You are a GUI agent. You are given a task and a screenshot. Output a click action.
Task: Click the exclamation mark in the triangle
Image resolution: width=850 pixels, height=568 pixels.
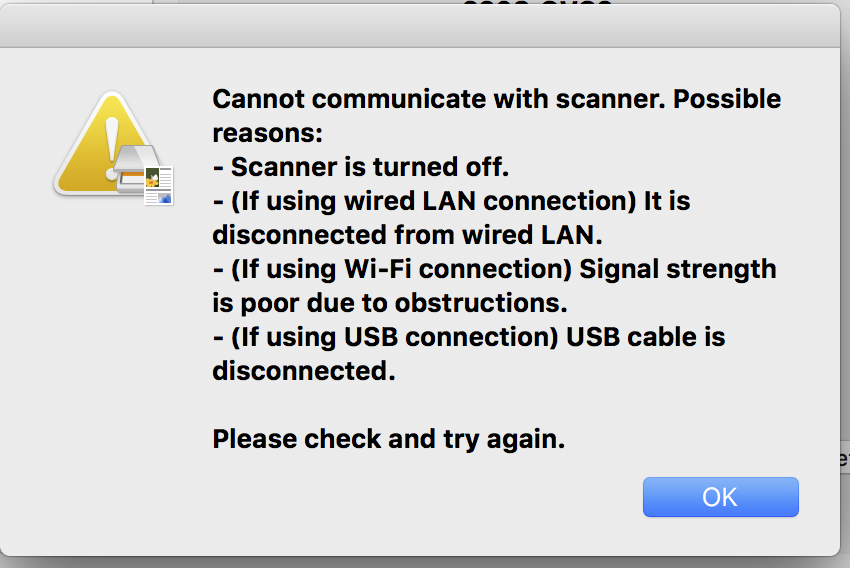(x=113, y=139)
